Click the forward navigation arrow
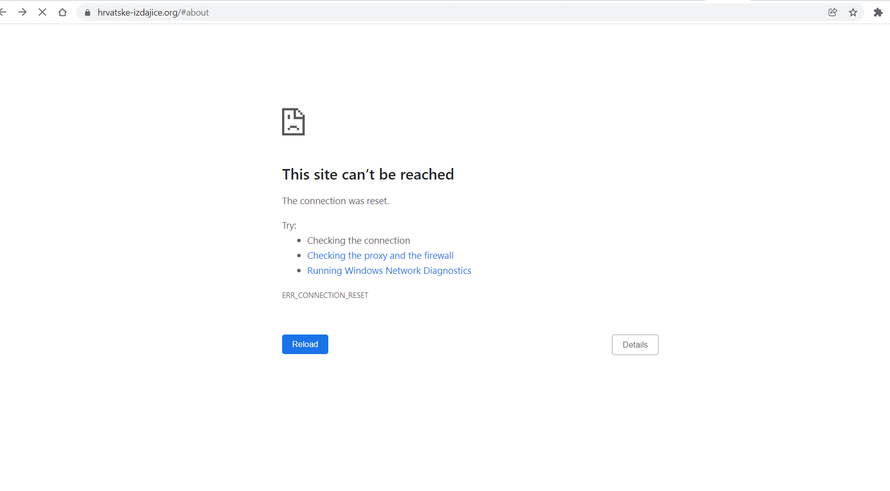890x491 pixels. coord(22,12)
